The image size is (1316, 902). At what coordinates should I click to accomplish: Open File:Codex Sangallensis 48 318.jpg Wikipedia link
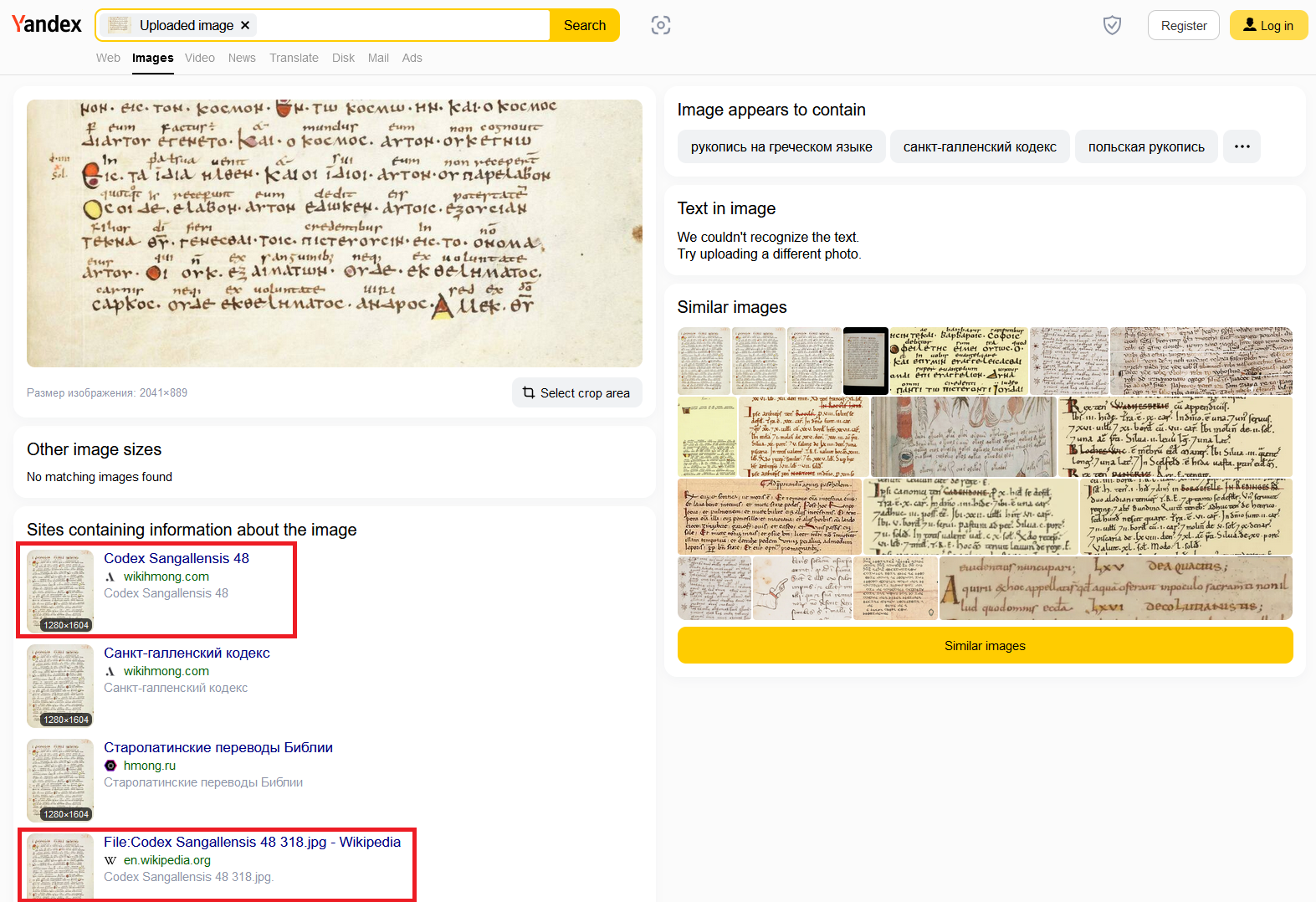(x=252, y=842)
